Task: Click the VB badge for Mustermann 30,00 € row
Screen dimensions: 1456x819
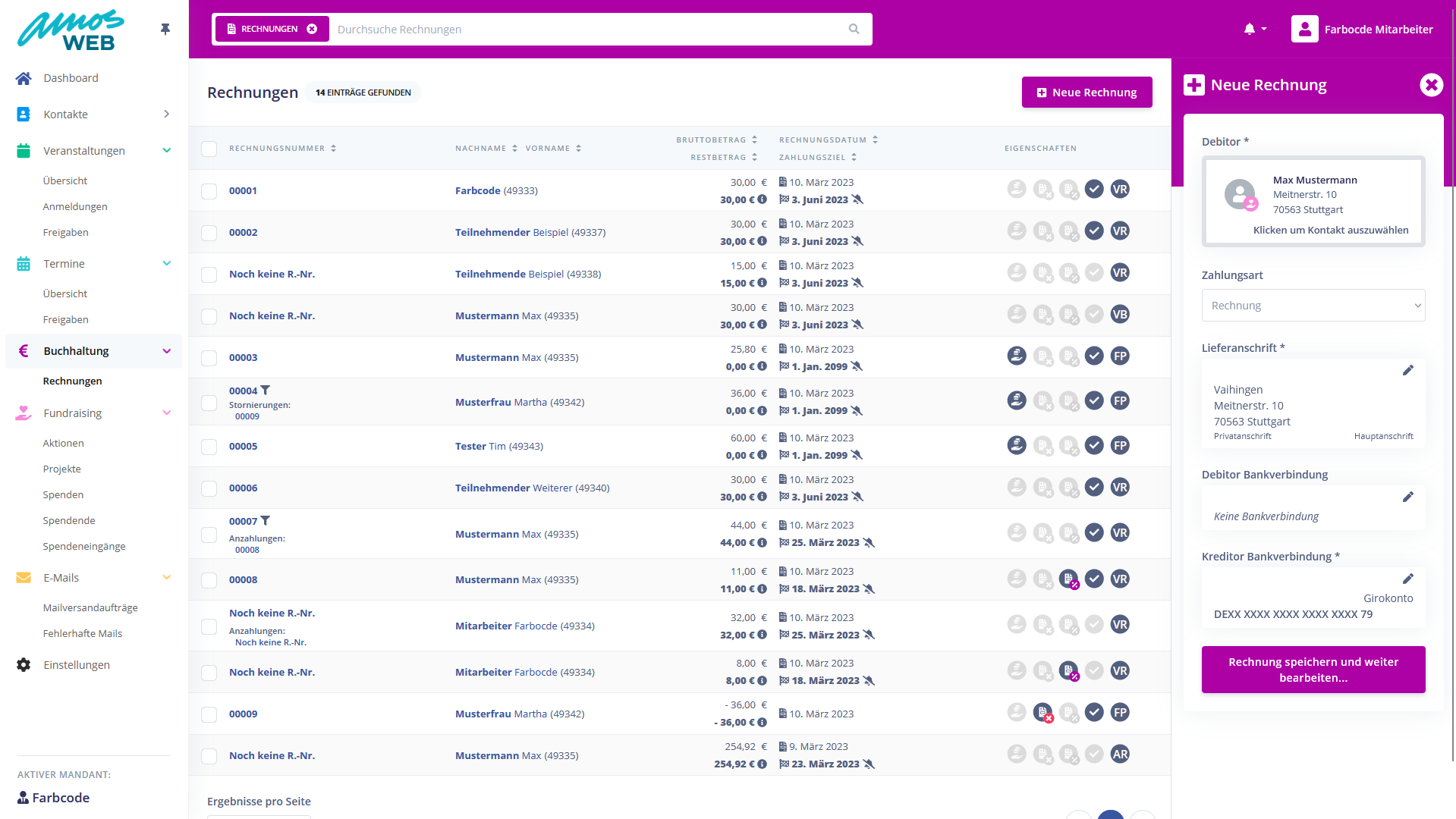Action: [1120, 314]
